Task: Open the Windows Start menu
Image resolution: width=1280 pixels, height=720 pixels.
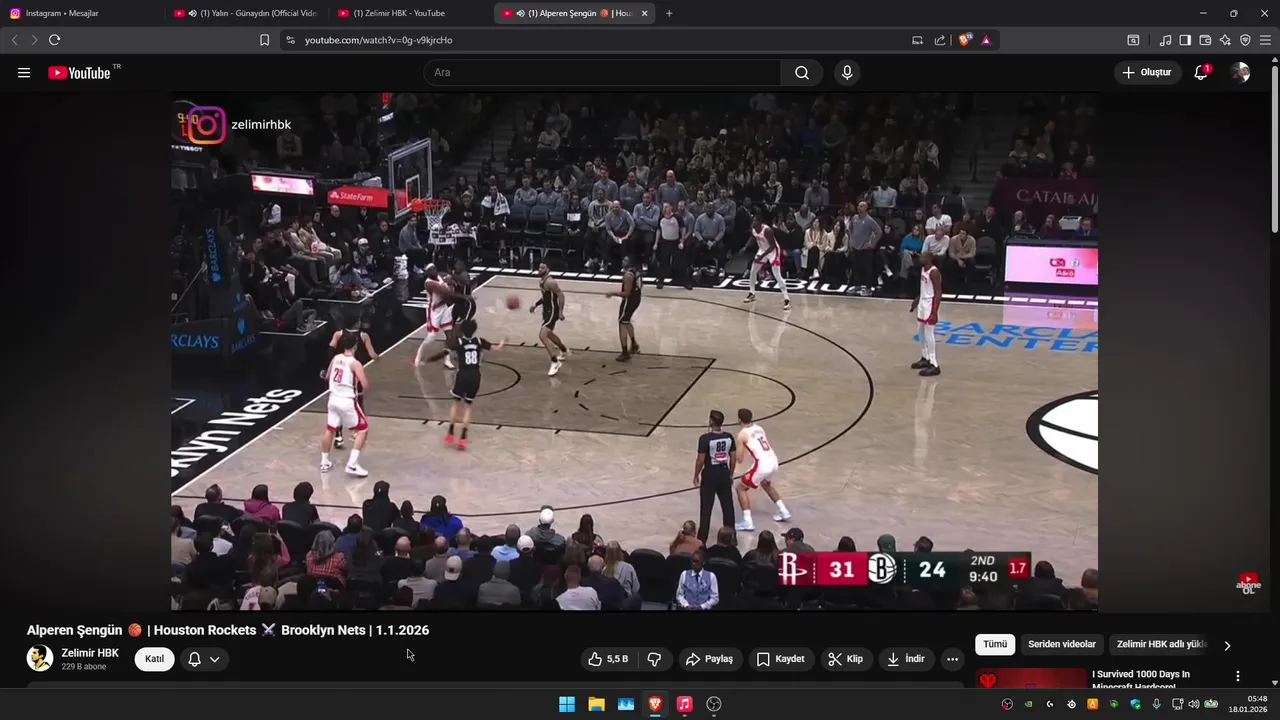Action: 567,704
